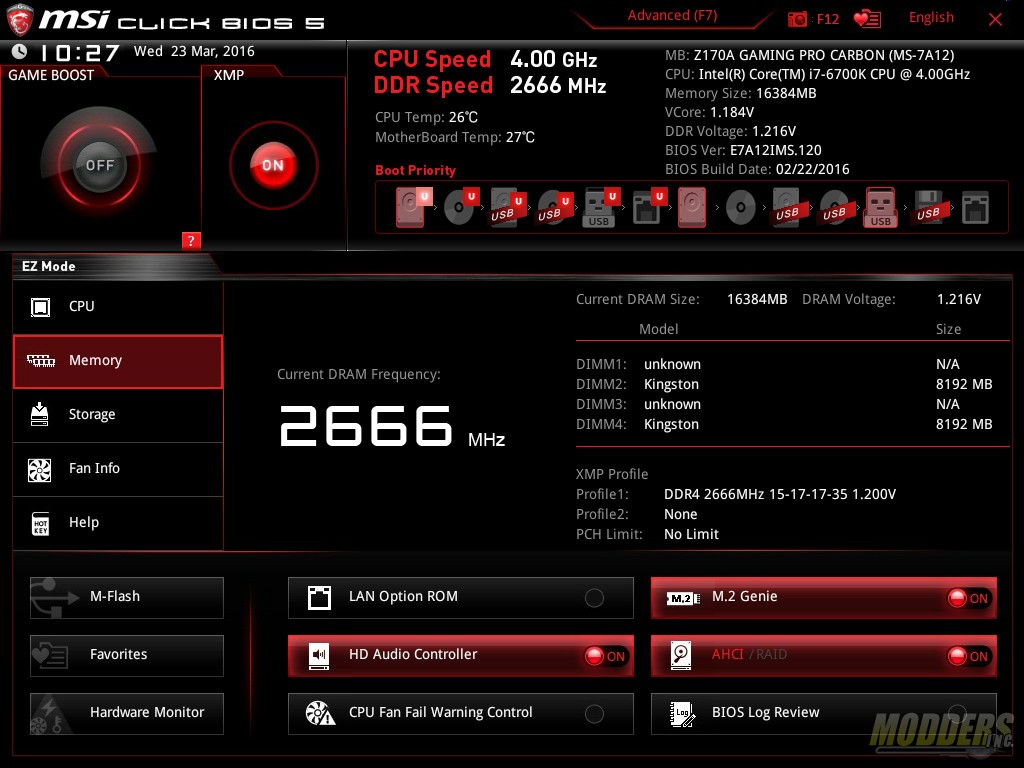Image resolution: width=1024 pixels, height=768 pixels.
Task: Turn off the XMP button
Action: click(x=273, y=165)
